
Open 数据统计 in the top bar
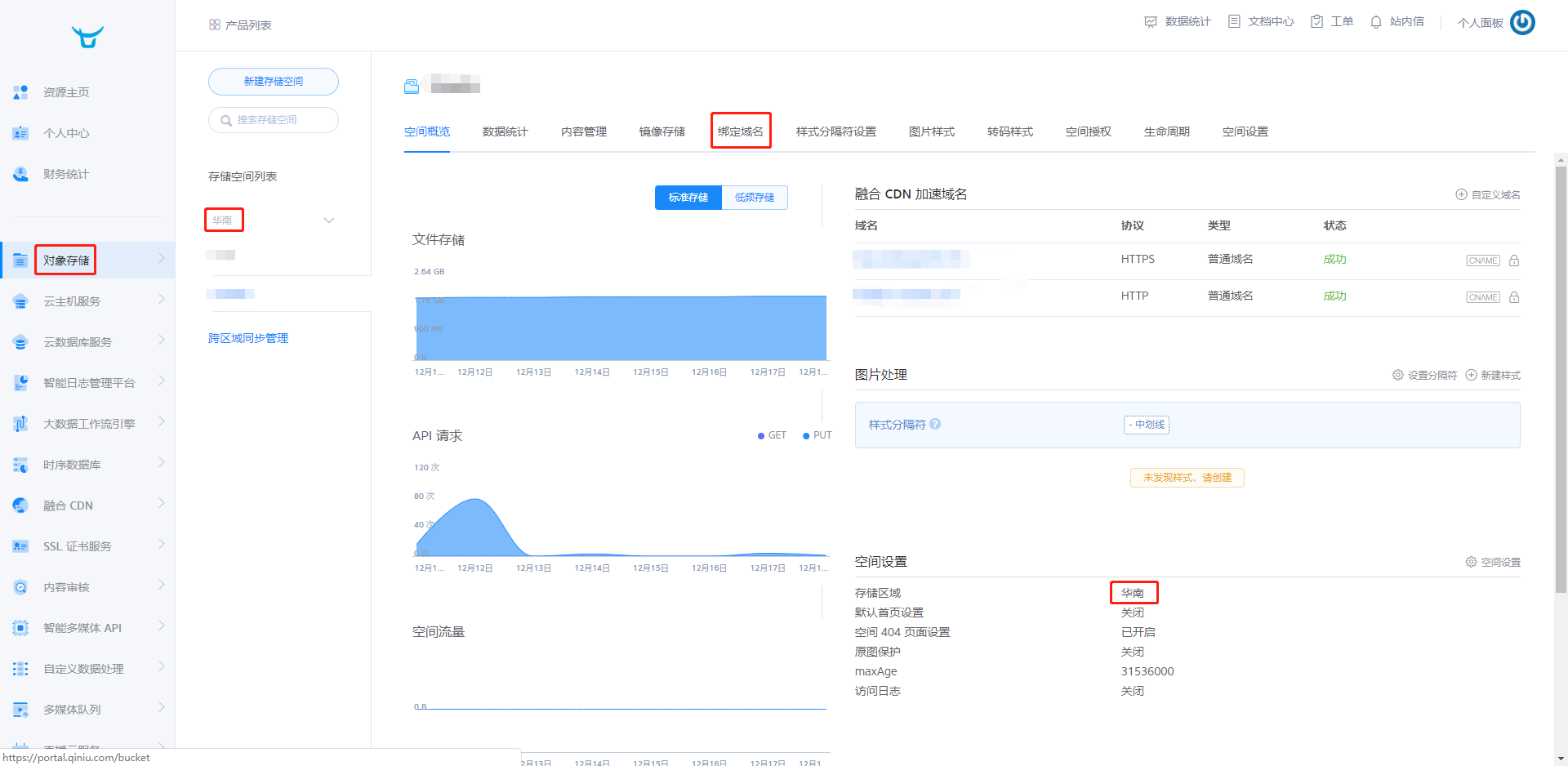pyautogui.click(x=1178, y=22)
